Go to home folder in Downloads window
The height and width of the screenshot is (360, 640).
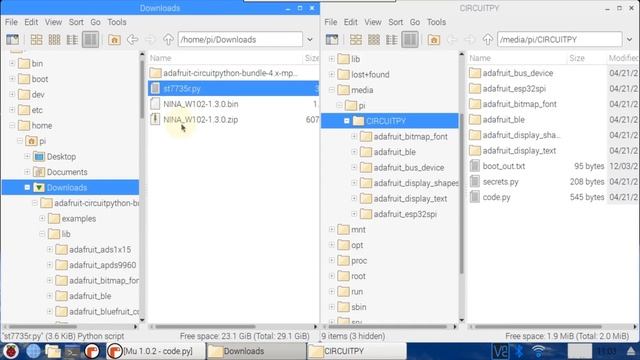tap(114, 40)
